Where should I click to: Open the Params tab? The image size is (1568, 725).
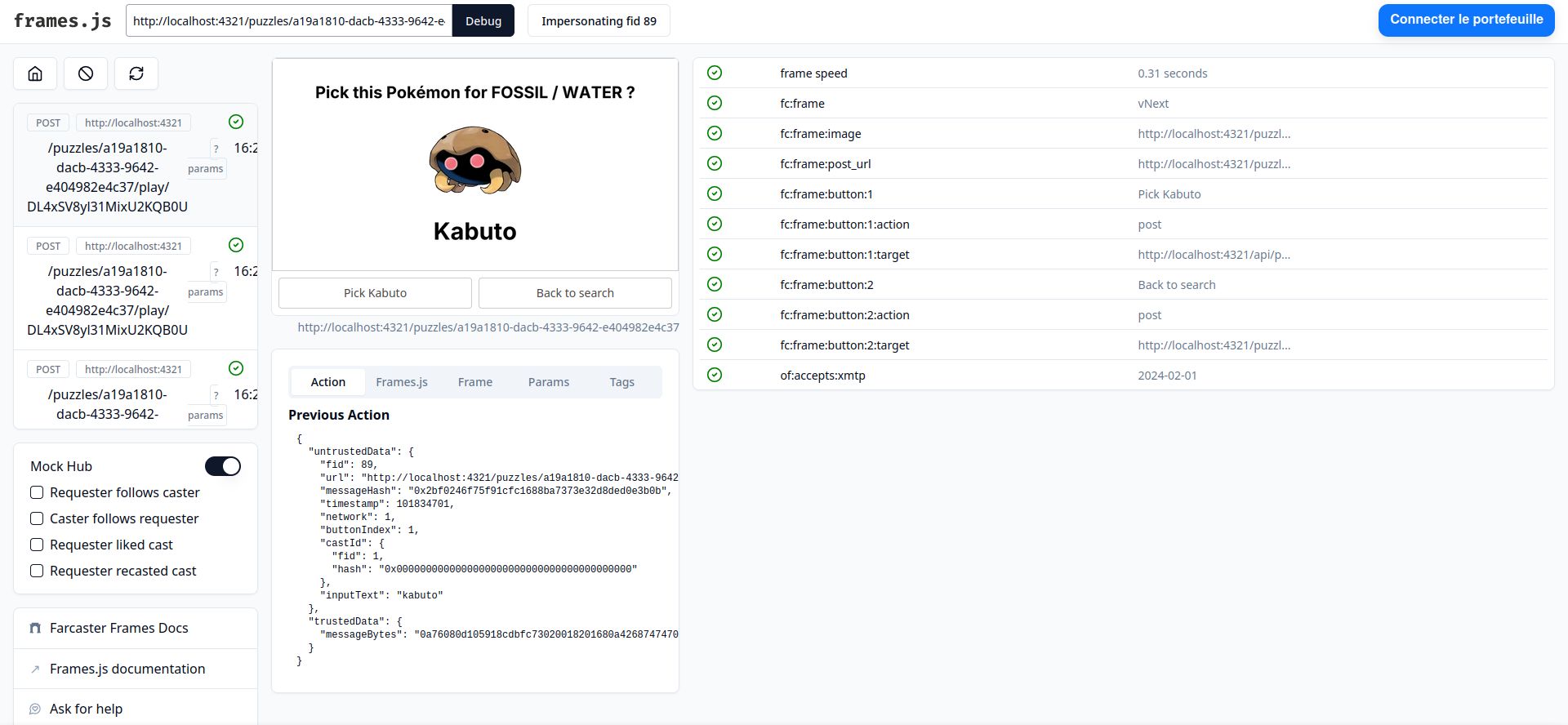pos(549,382)
